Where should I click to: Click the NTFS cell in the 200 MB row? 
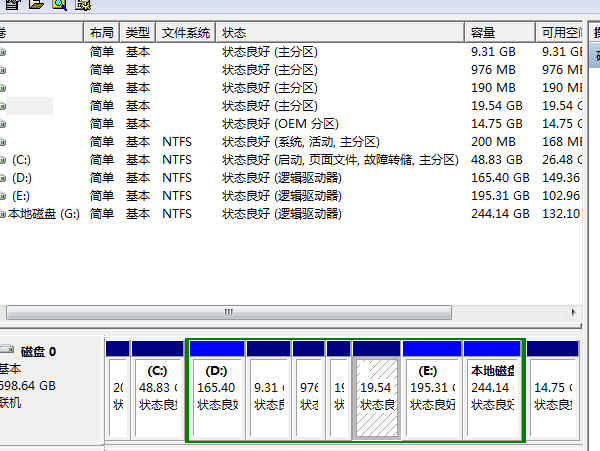(177, 142)
